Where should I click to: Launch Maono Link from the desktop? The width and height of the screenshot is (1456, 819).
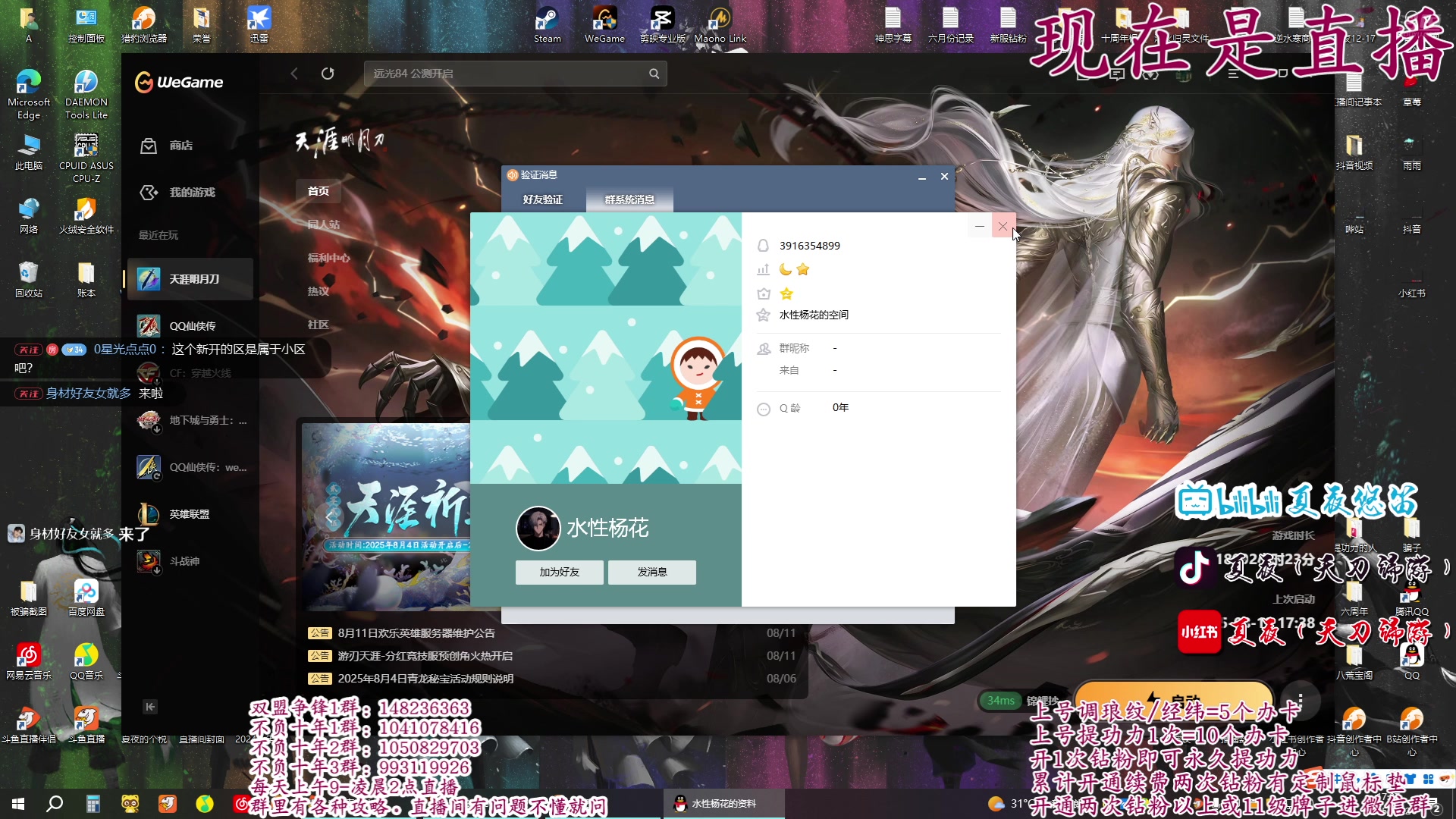[720, 24]
